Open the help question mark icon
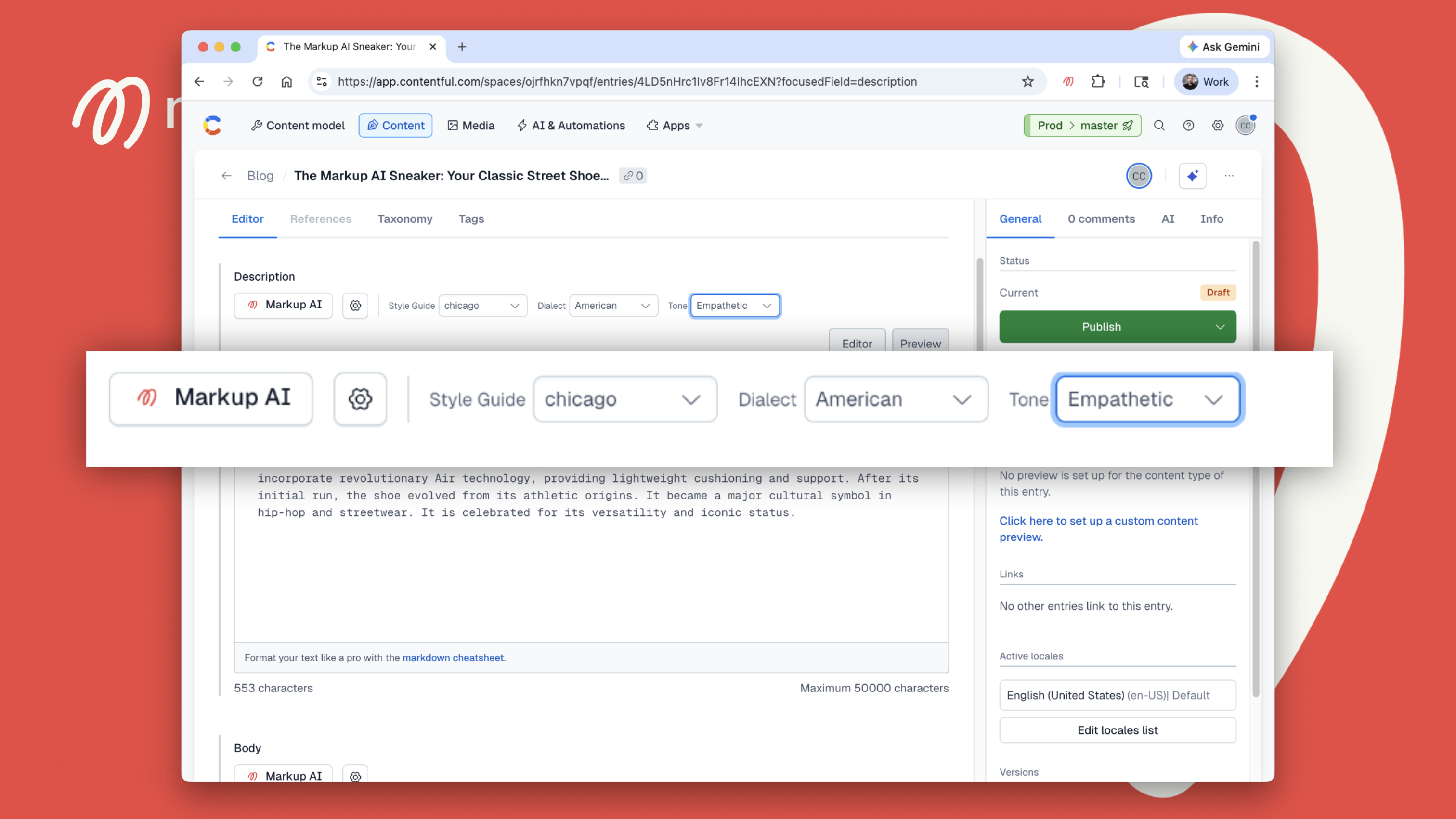 [1188, 126]
